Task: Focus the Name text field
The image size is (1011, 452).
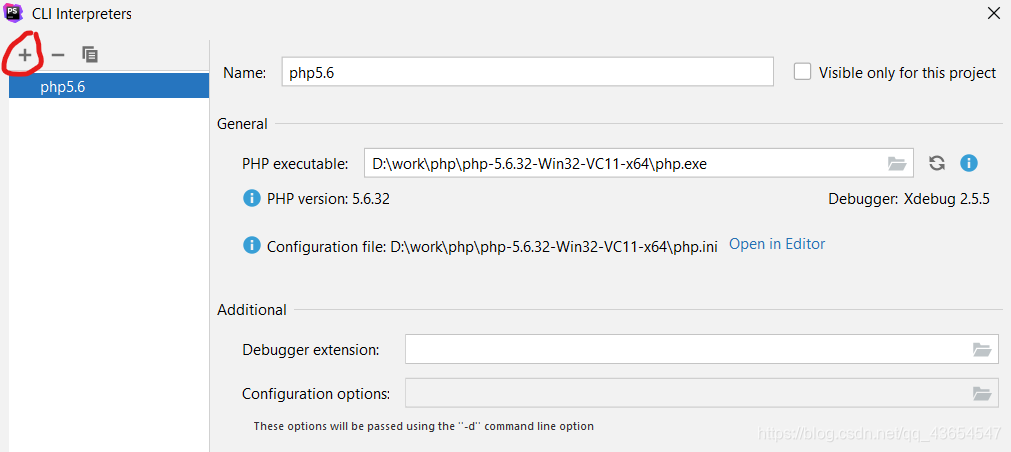Action: click(527, 72)
